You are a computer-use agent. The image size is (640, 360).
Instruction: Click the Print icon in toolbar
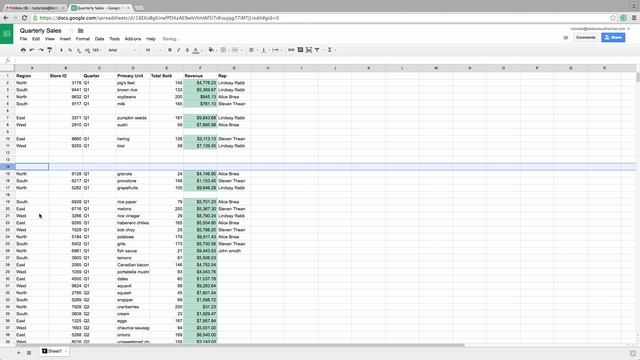click(x=23, y=50)
